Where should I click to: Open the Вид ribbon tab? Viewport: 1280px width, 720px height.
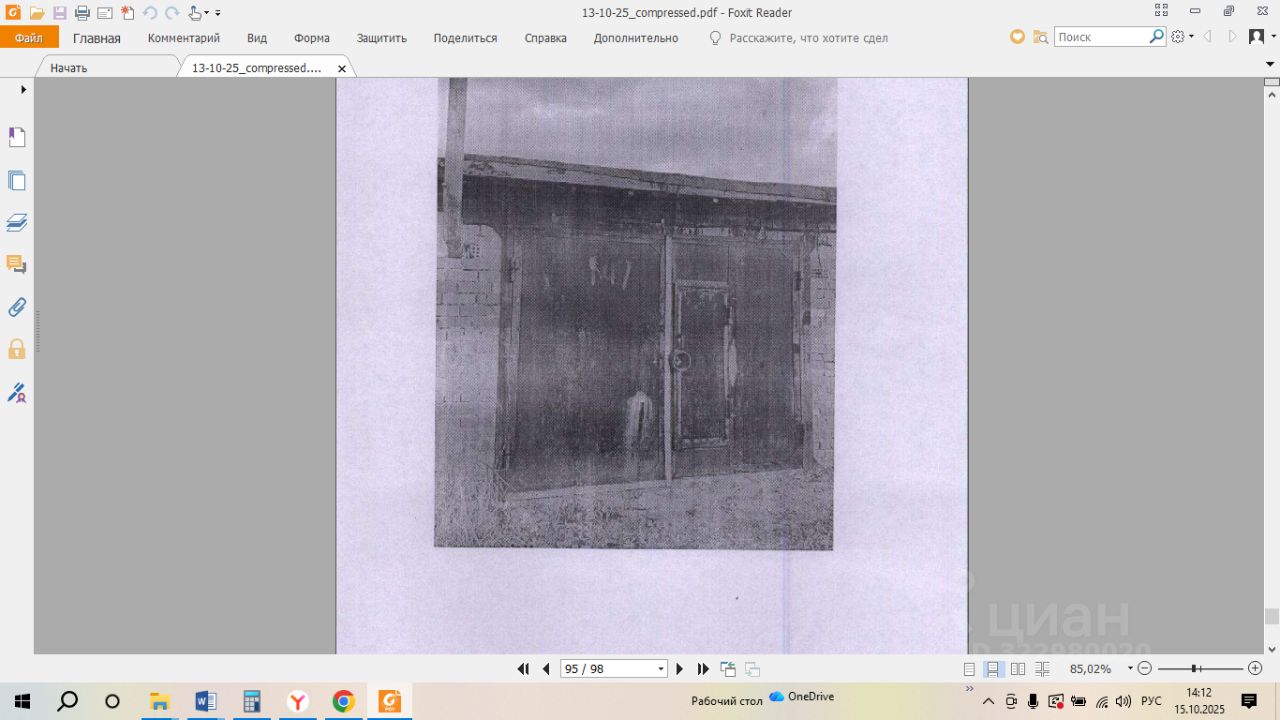257,38
